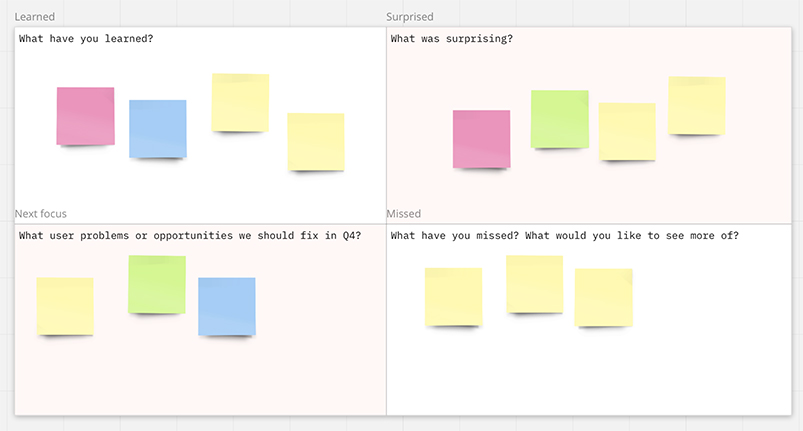Image resolution: width=803 pixels, height=431 pixels.
Task: Click the pink sticky note in Surprised frame
Action: (481, 139)
